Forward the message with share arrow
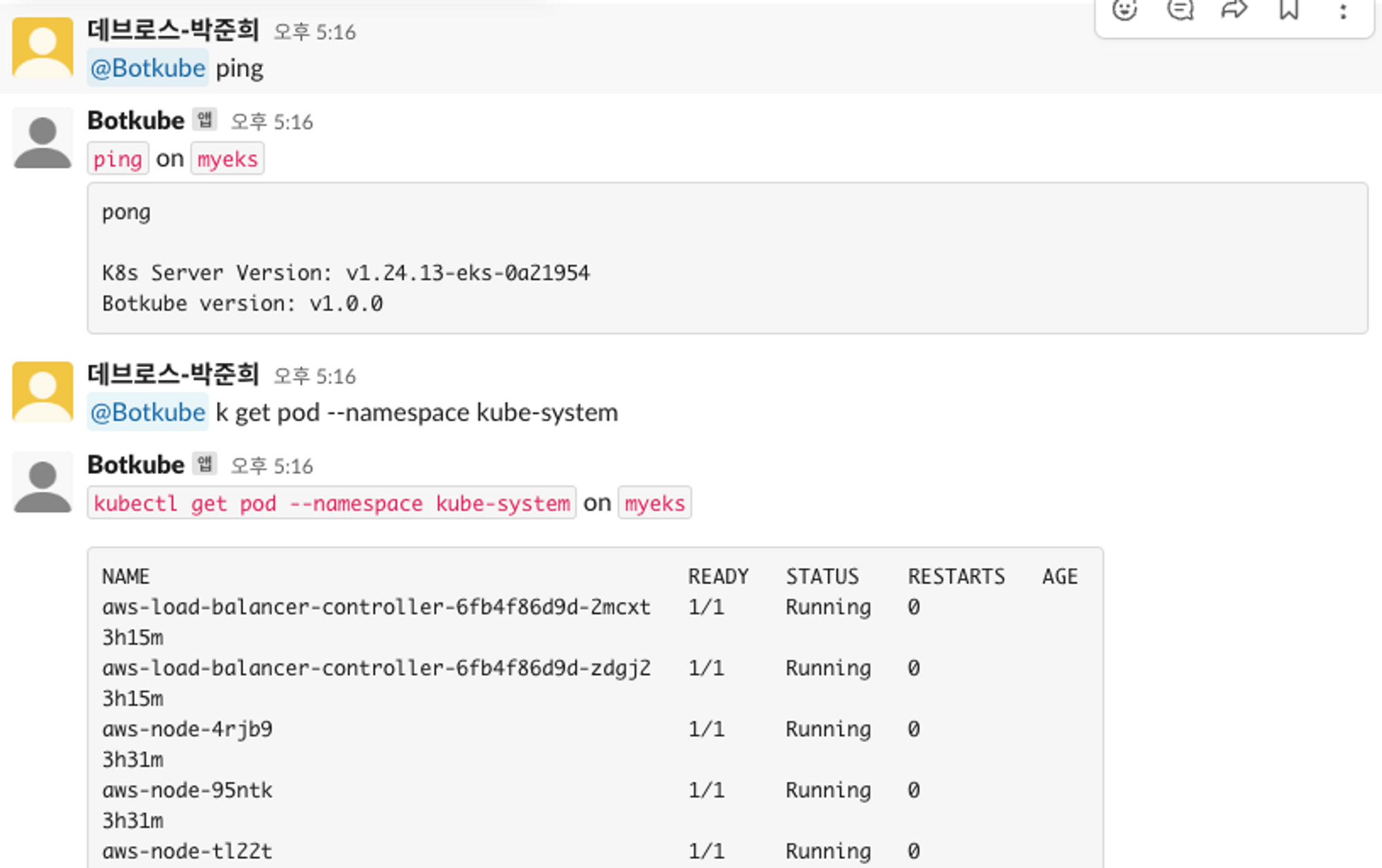 [x=1234, y=10]
